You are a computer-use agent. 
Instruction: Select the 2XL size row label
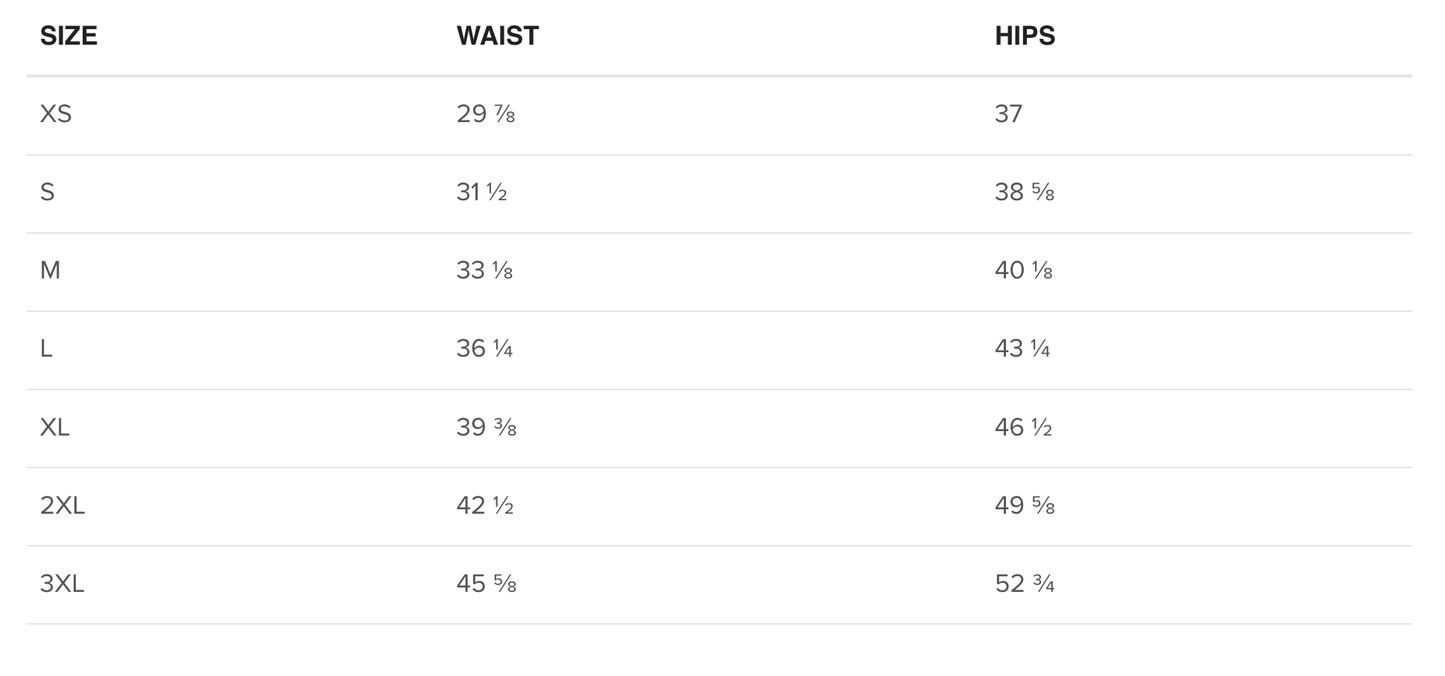pos(62,506)
